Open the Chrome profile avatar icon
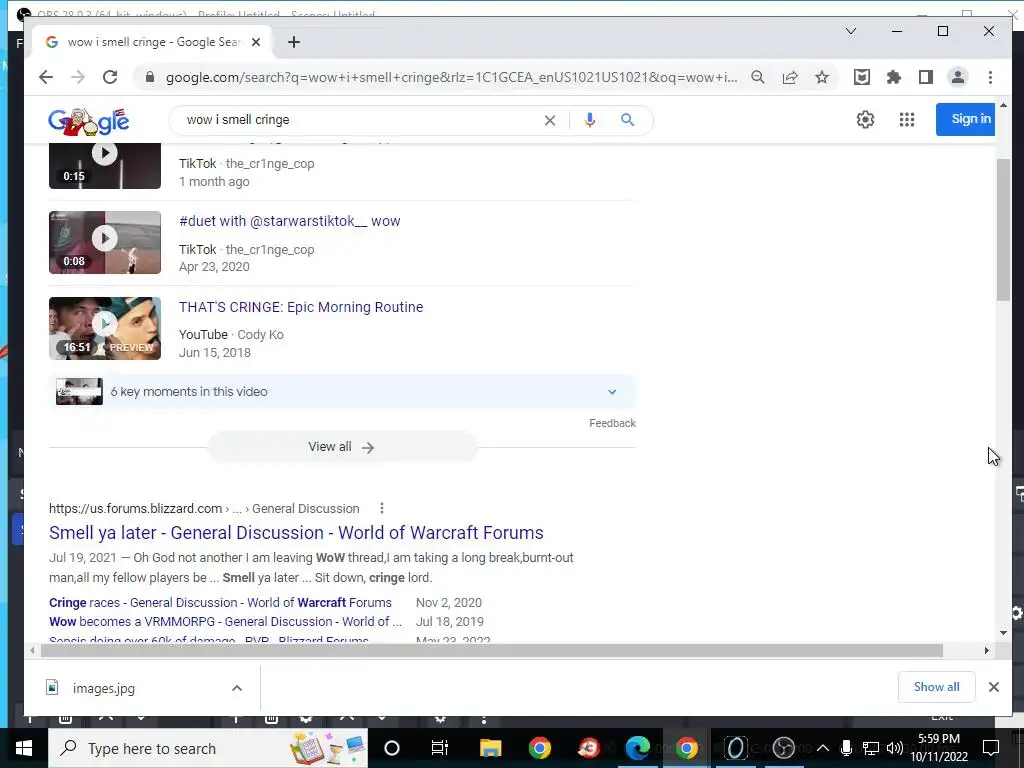The width and height of the screenshot is (1024, 768). coord(957,77)
